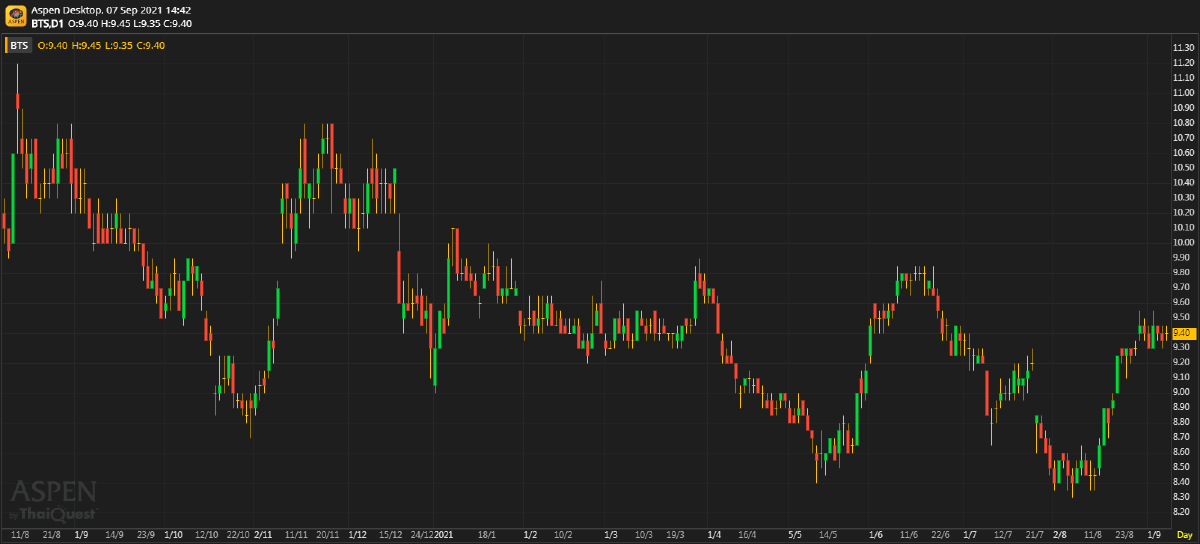
Task: Click the 2/11 date axis label
Action: [263, 535]
